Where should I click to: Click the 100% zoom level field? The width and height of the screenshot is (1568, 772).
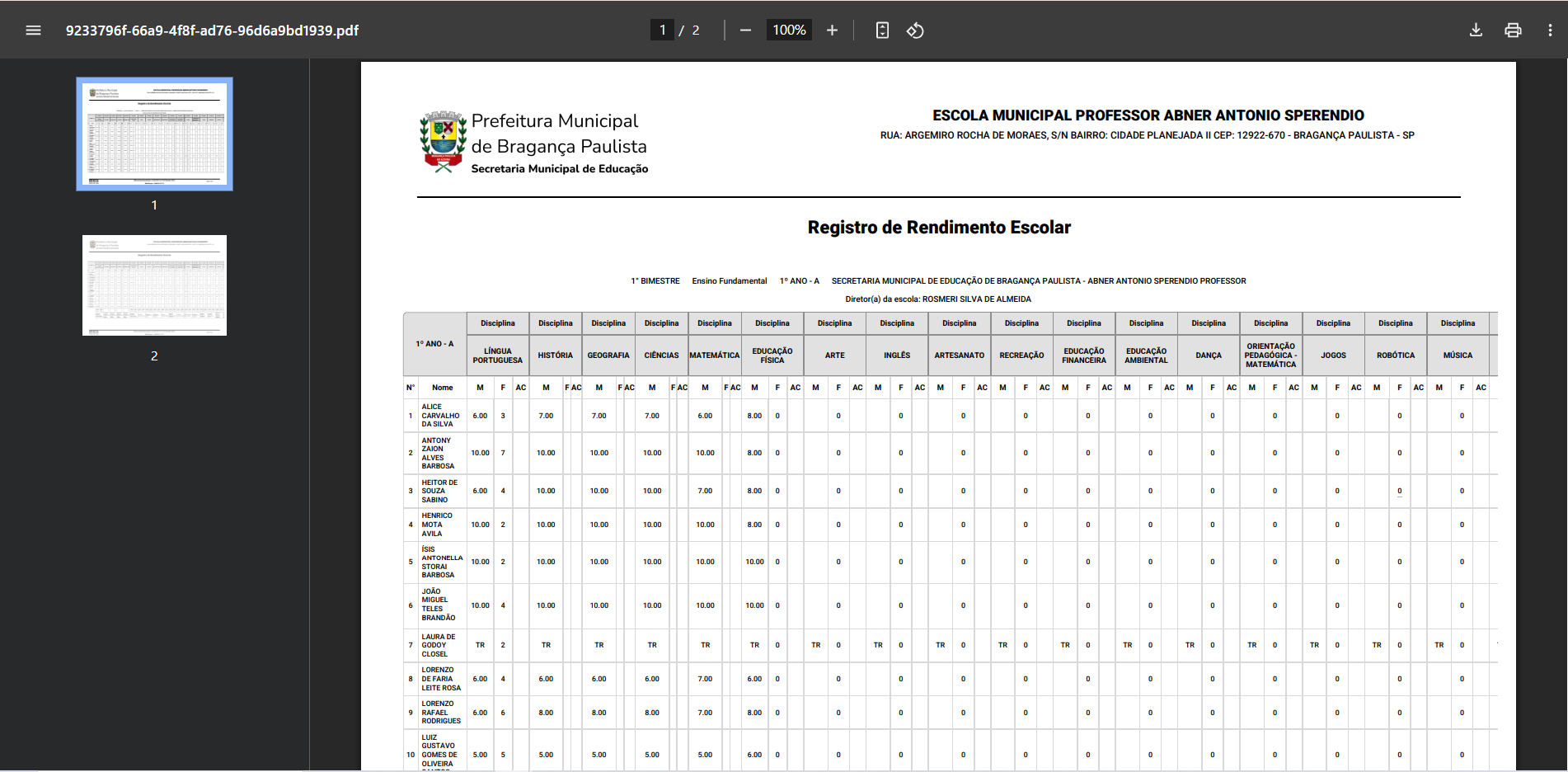tap(789, 31)
